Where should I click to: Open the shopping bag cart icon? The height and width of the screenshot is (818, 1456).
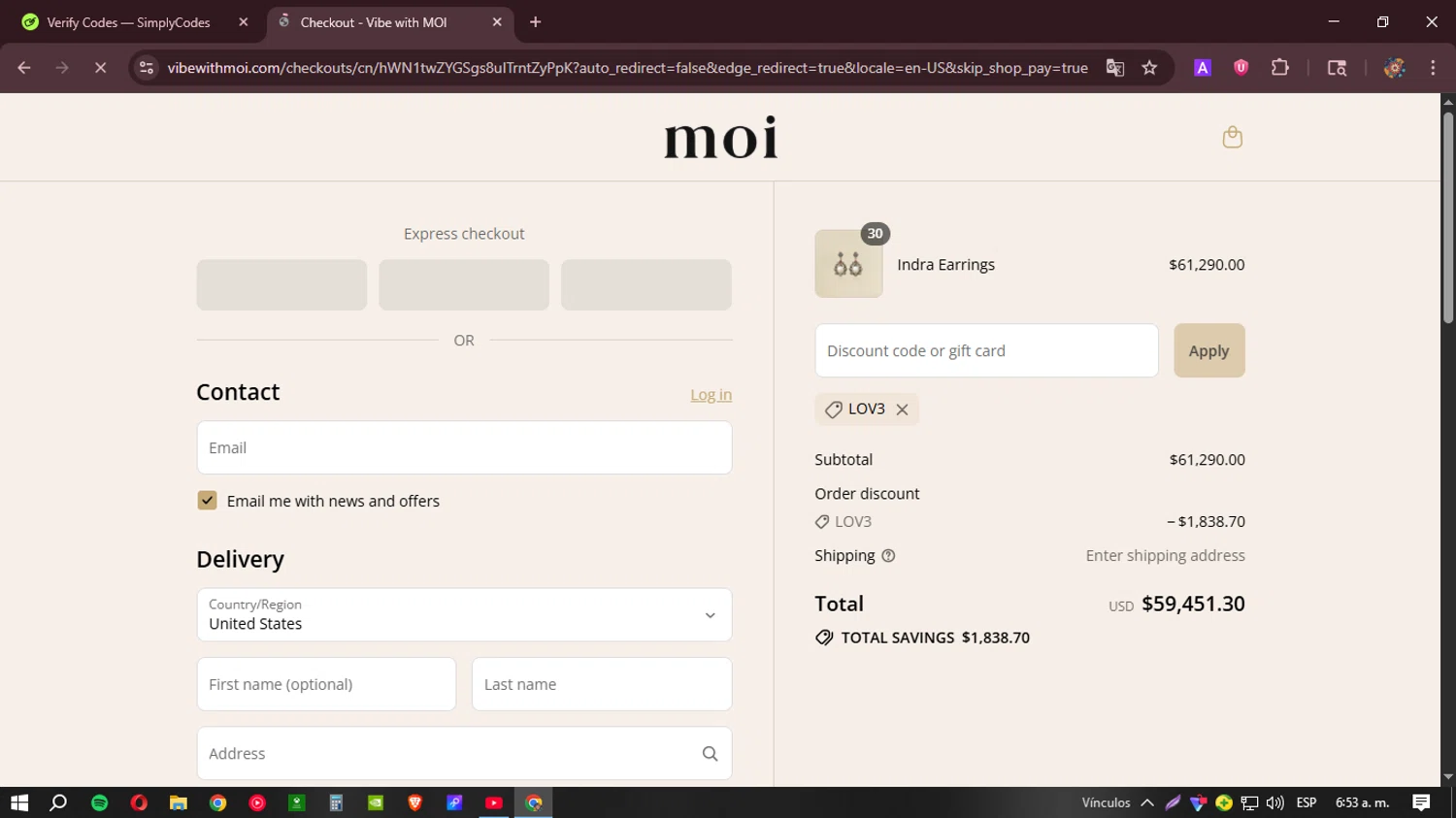1232,137
